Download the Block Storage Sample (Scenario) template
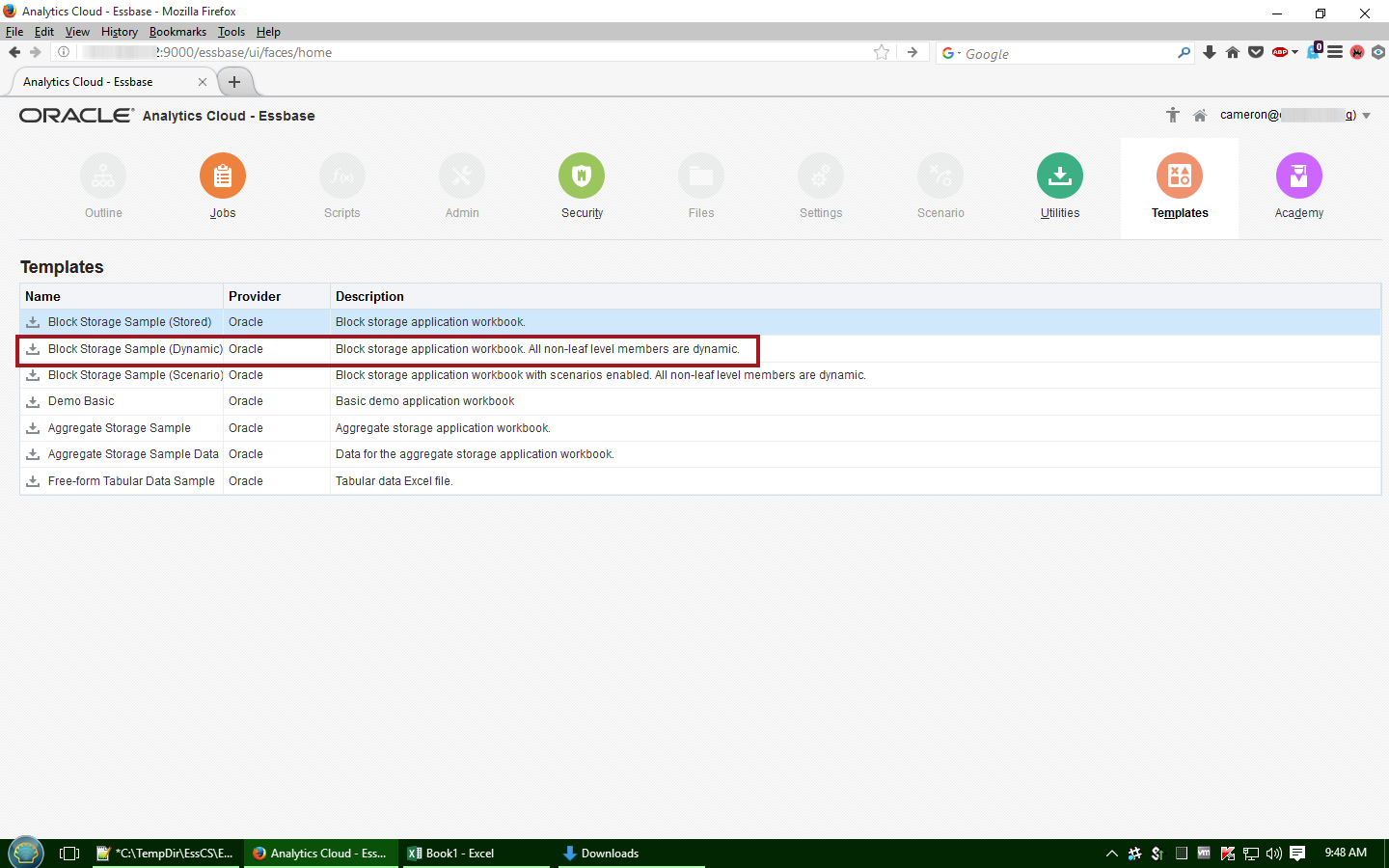The image size is (1389, 868). click(x=33, y=375)
